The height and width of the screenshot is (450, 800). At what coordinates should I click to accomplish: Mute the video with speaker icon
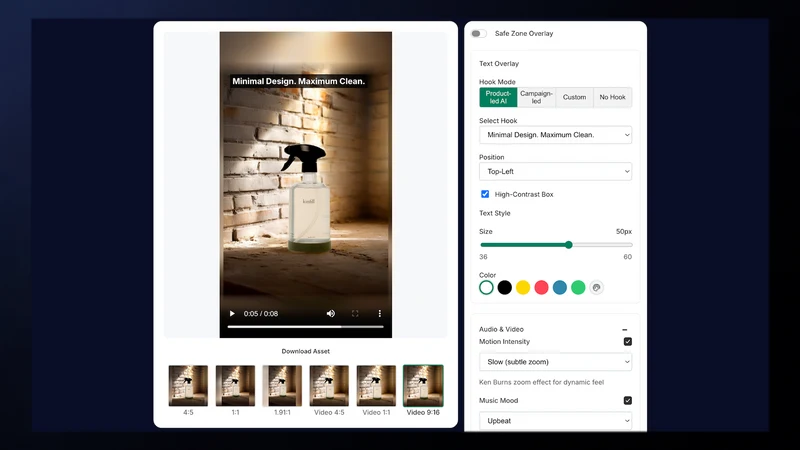[331, 313]
